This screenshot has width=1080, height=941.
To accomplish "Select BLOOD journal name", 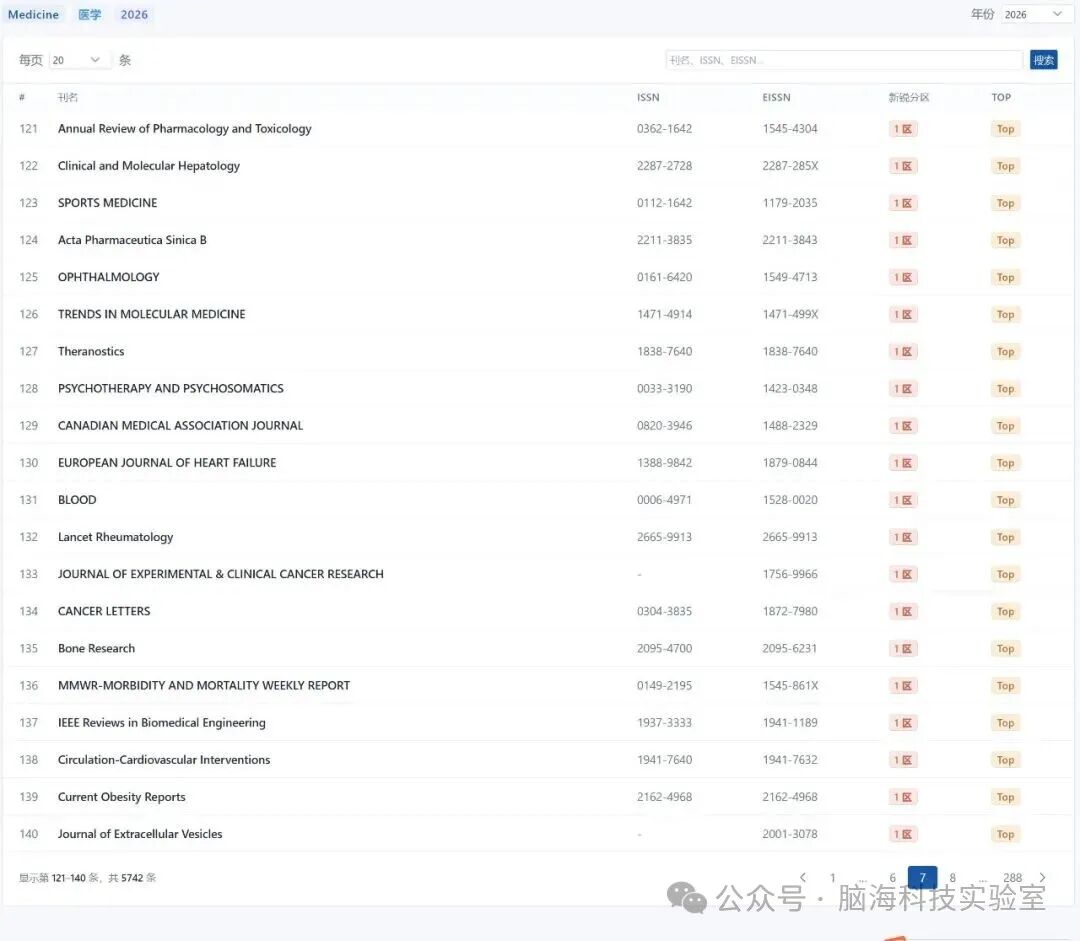I will [x=77, y=500].
